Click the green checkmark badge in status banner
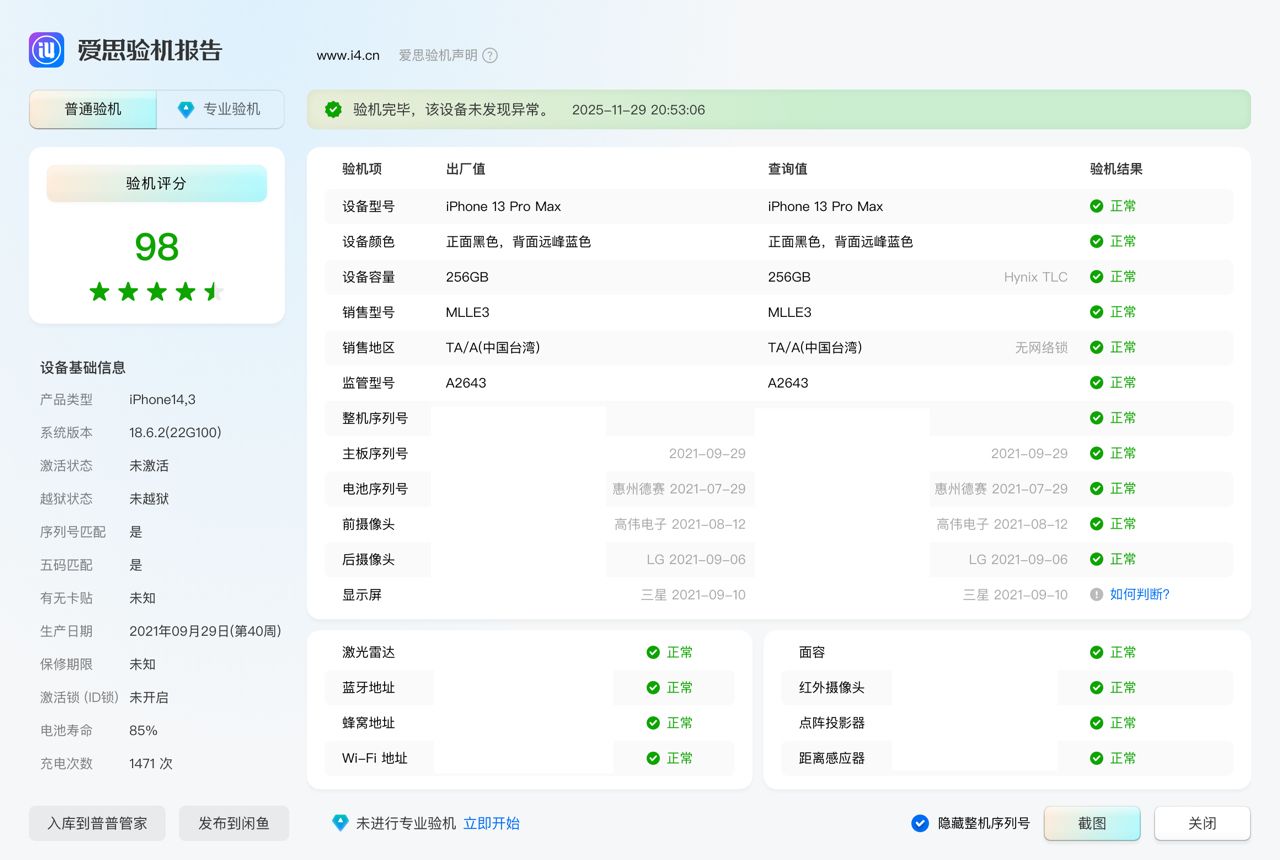This screenshot has height=860, width=1280. (333, 110)
